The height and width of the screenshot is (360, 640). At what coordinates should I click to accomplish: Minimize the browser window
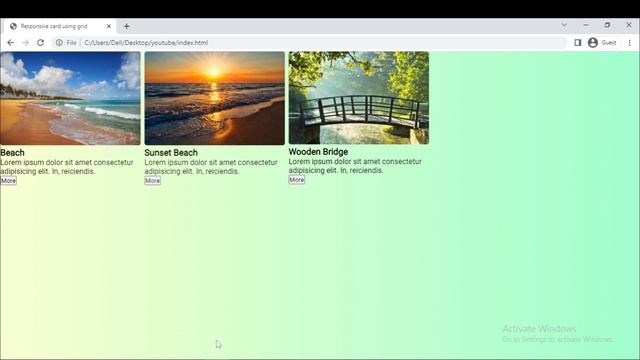pyautogui.click(x=586, y=25)
